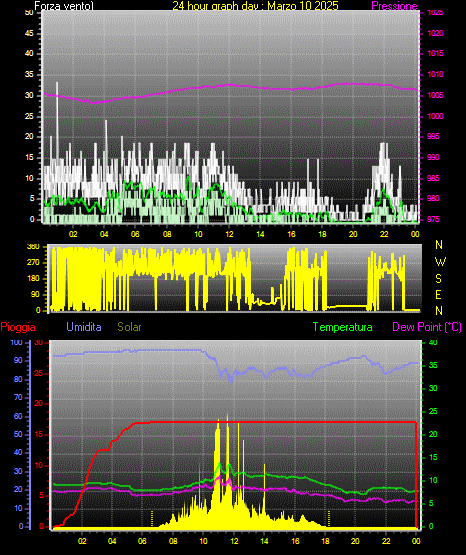Click pressure axis value 1010
466x555 pixels.
(436, 74)
